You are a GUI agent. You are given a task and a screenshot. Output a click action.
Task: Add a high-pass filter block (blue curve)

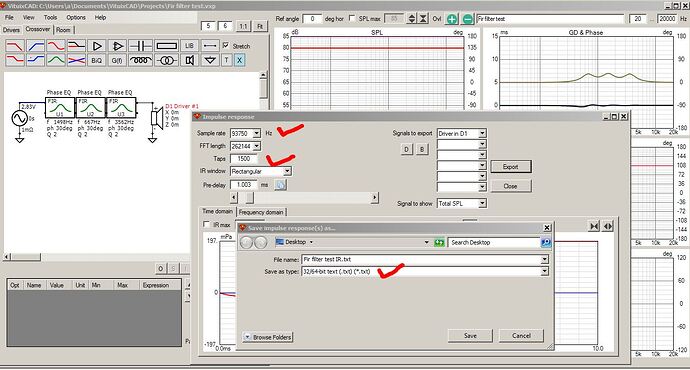click(35, 46)
